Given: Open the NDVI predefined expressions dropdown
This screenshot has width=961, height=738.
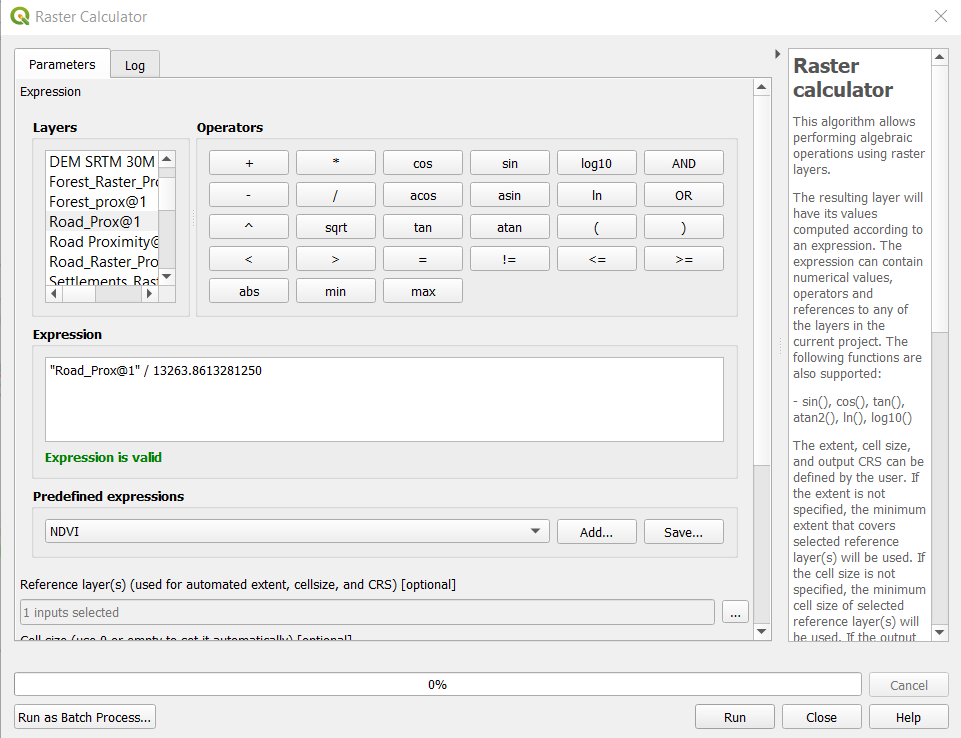Looking at the screenshot, I should point(297,532).
